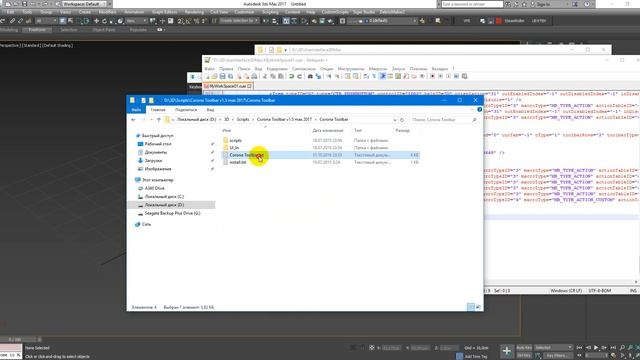Viewport: 640px width, 360px height.
Task: Expand the address bar history dropdown
Action: tap(395, 120)
